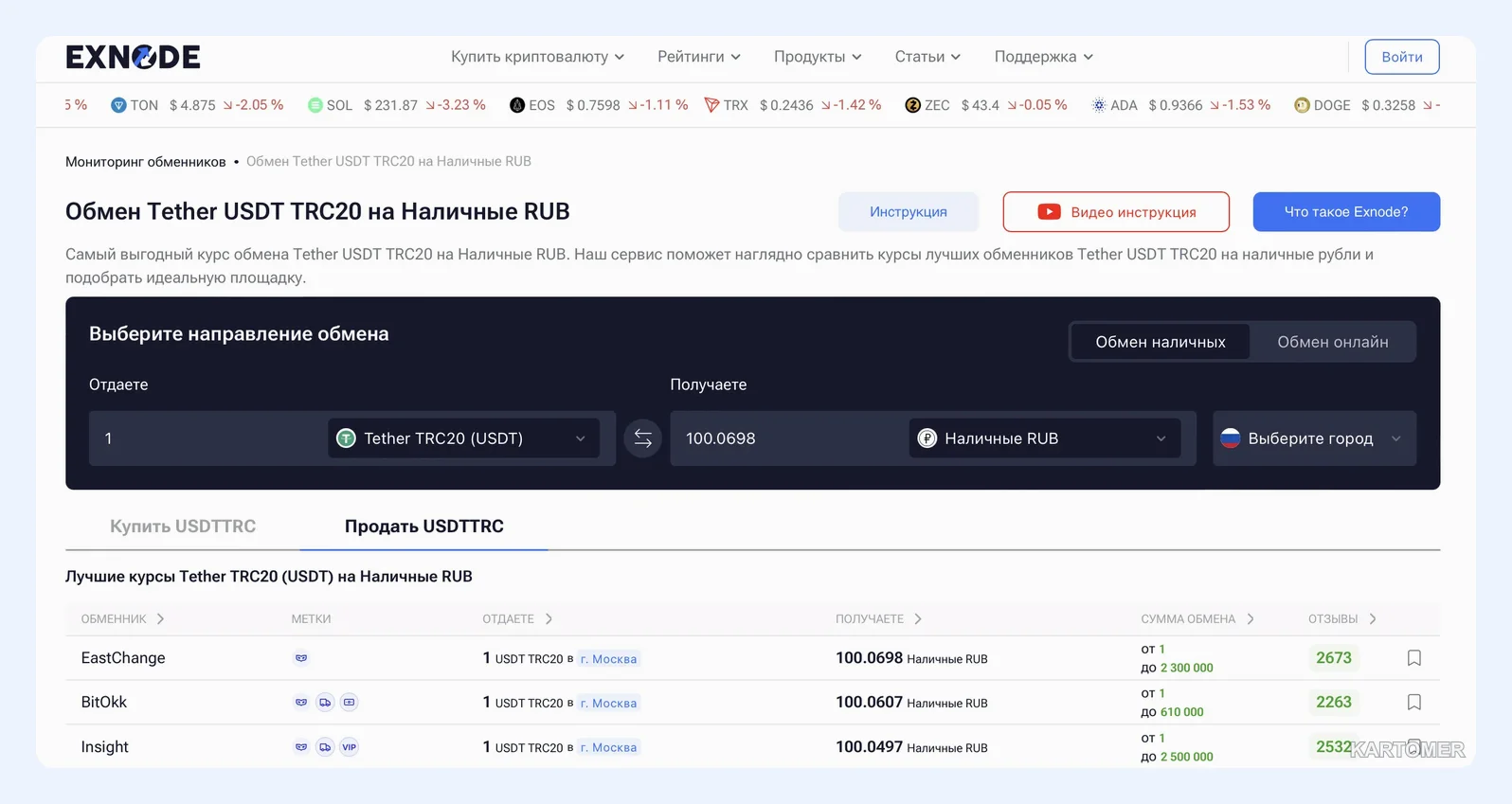Switch to Обмен наличных mode
Screen dimensions: 1512x804
coord(1161,342)
